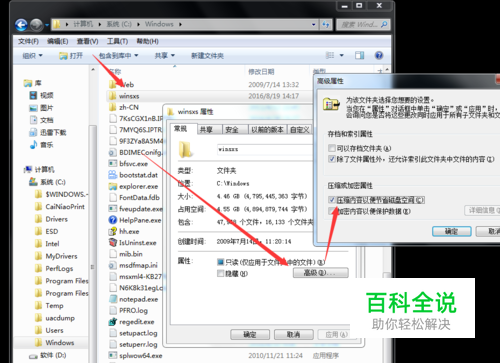
Task: Open the Help question mark icon
Action: (x=379, y=55)
